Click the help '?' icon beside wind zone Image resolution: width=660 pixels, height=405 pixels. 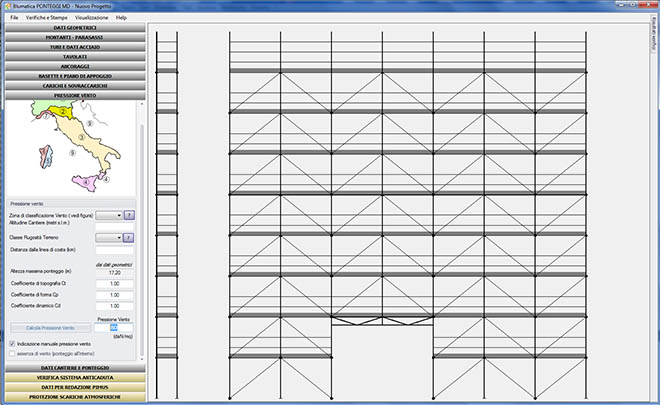click(x=129, y=214)
